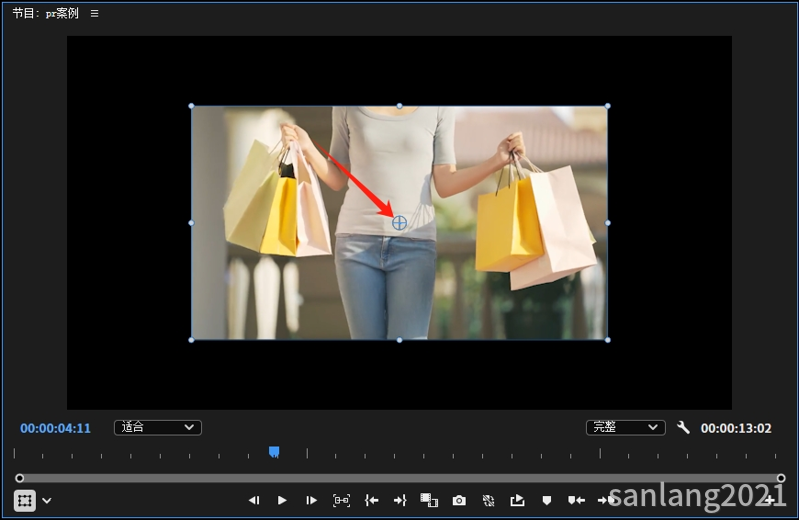Viewport: 799px width, 520px height.
Task: Click the Play button in program monitor
Action: point(282,500)
